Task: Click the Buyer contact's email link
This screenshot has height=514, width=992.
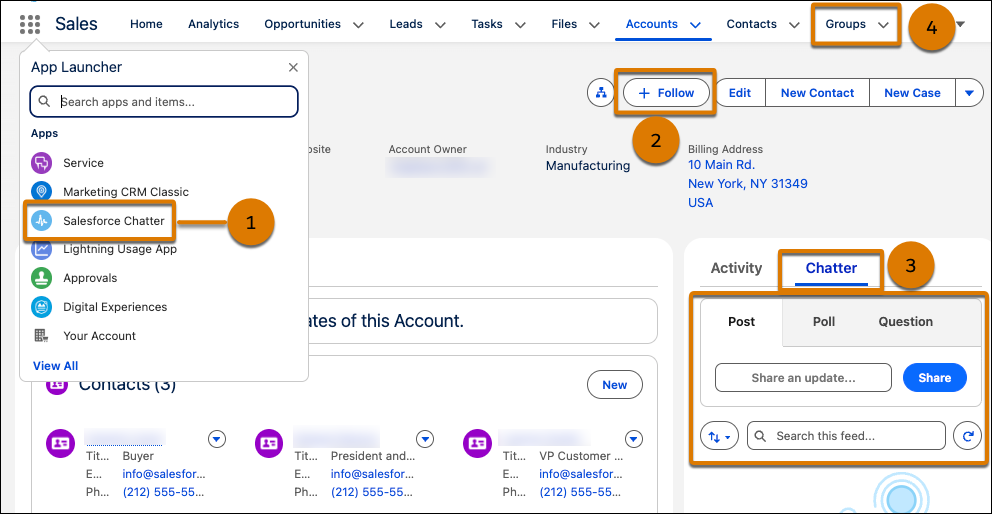Action: click(x=164, y=474)
